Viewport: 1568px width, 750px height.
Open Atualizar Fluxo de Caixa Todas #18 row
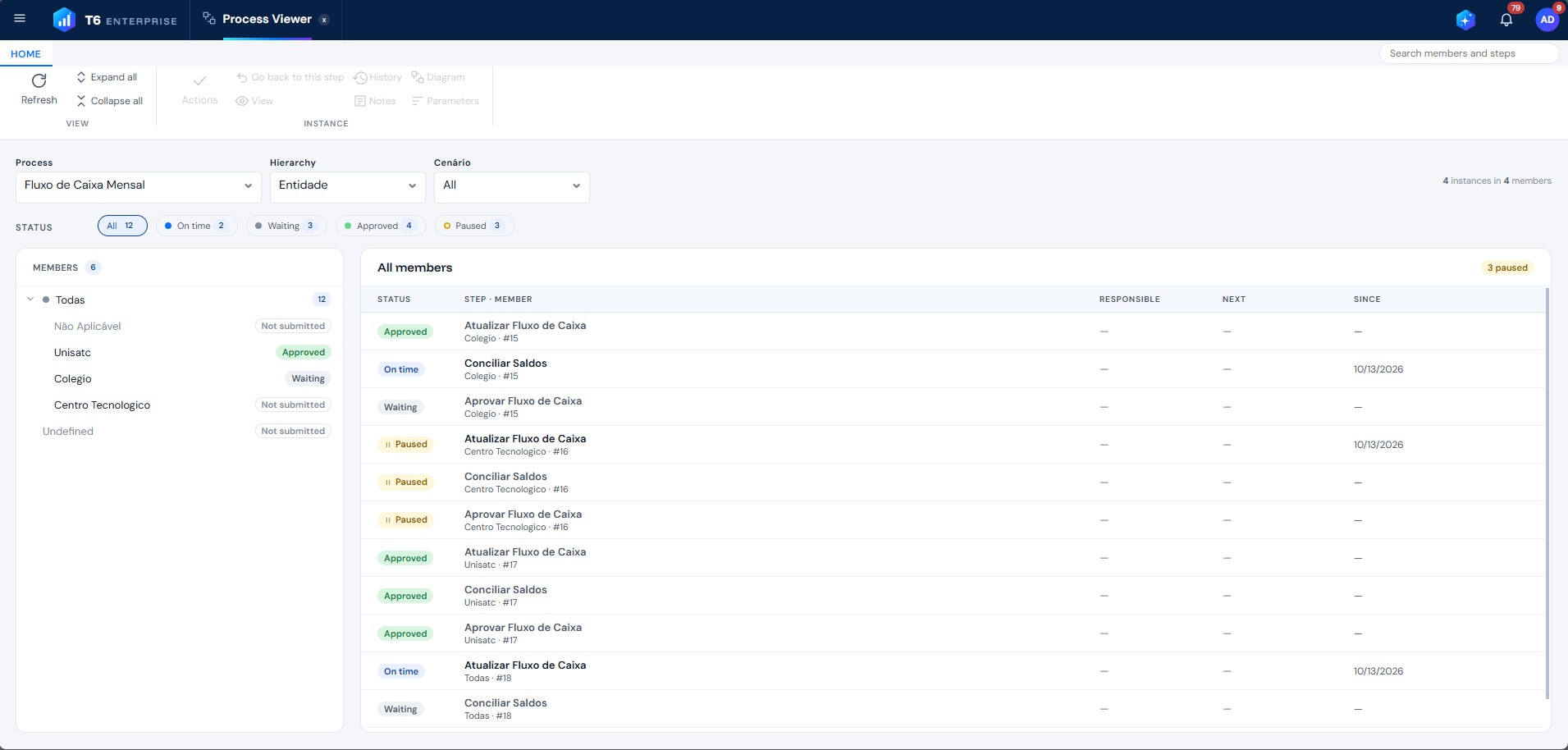click(x=953, y=671)
